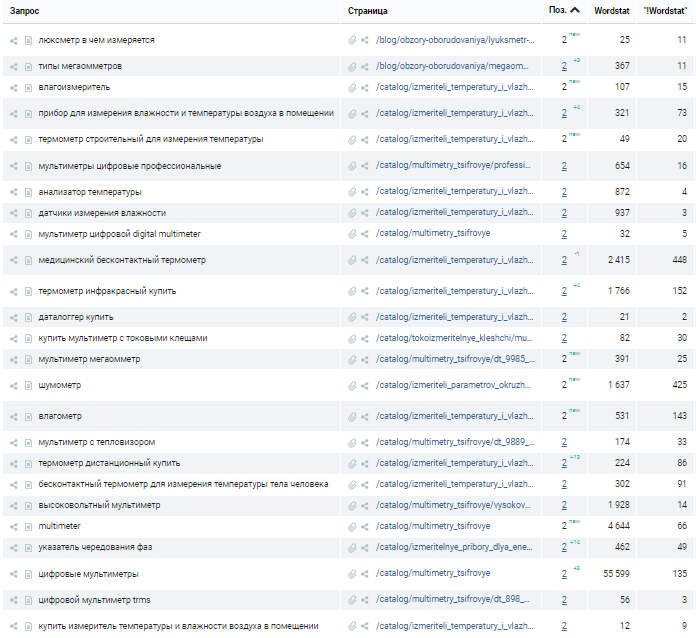Click the paperclip icon in 'влагометр' row
The height and width of the screenshot is (638, 696).
(x=352, y=417)
